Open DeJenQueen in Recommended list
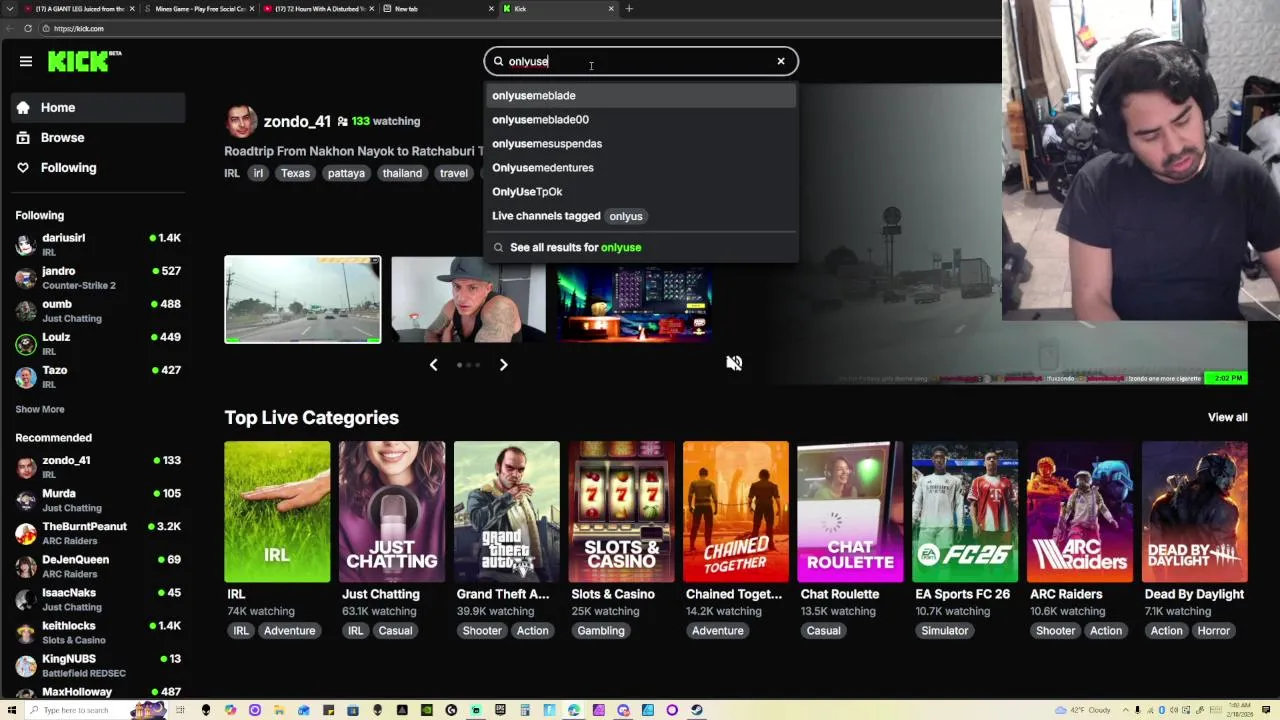 (x=98, y=566)
